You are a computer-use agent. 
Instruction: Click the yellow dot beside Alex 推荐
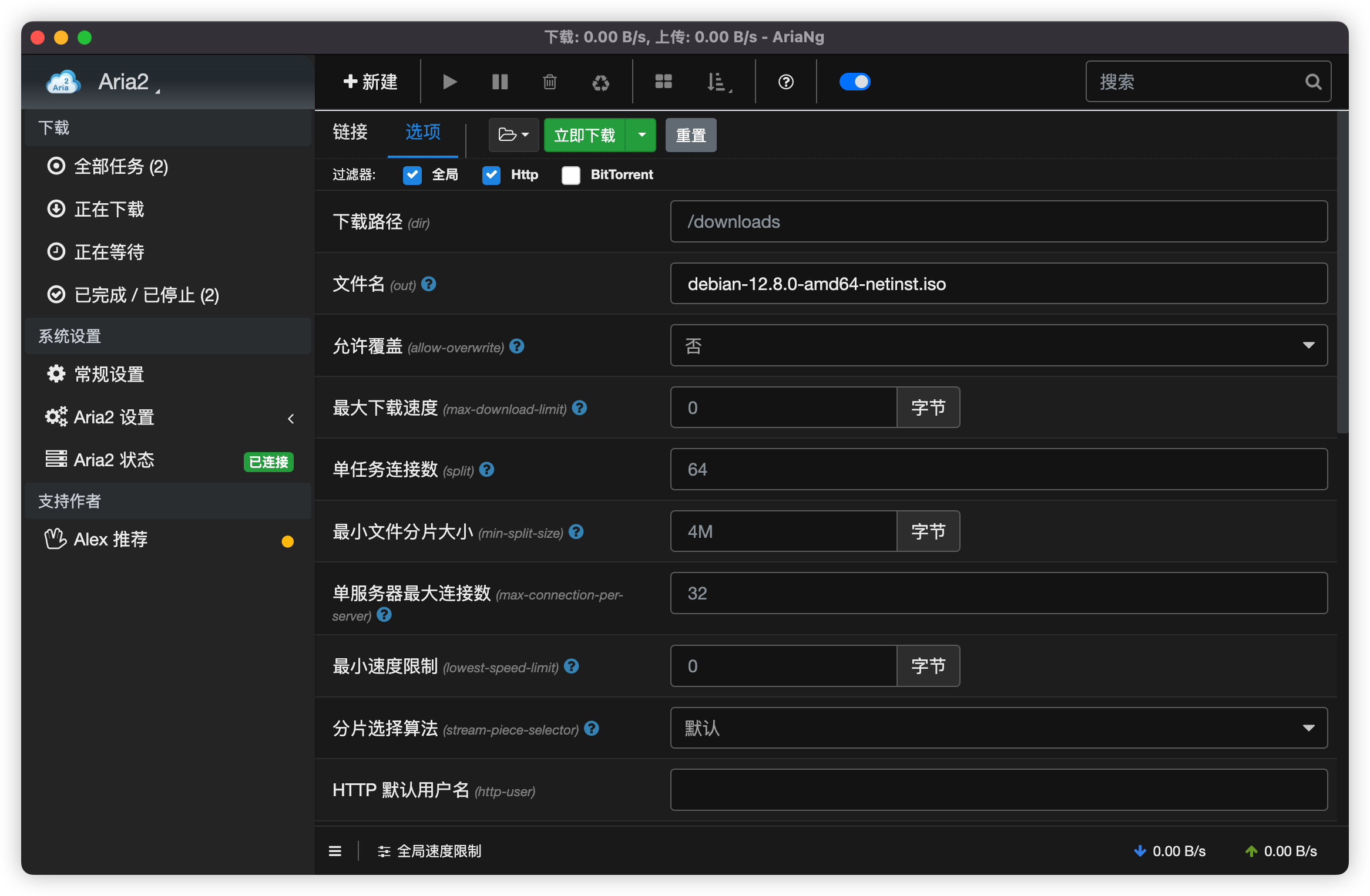click(288, 541)
